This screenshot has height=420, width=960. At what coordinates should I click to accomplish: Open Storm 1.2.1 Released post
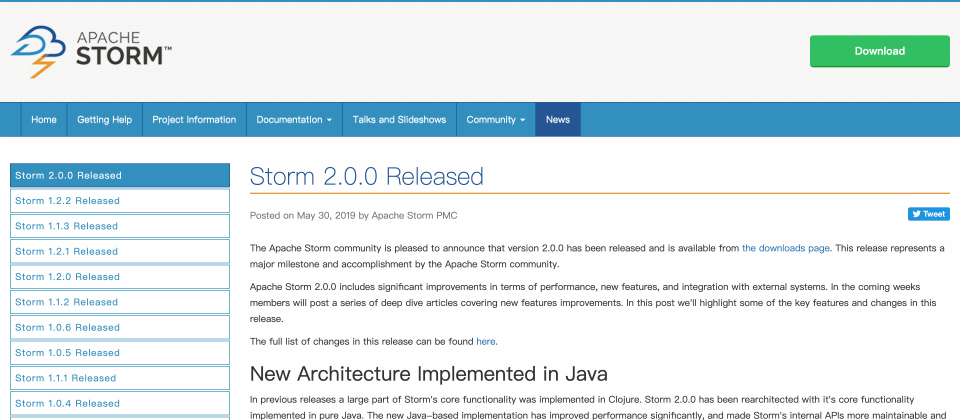click(120, 252)
